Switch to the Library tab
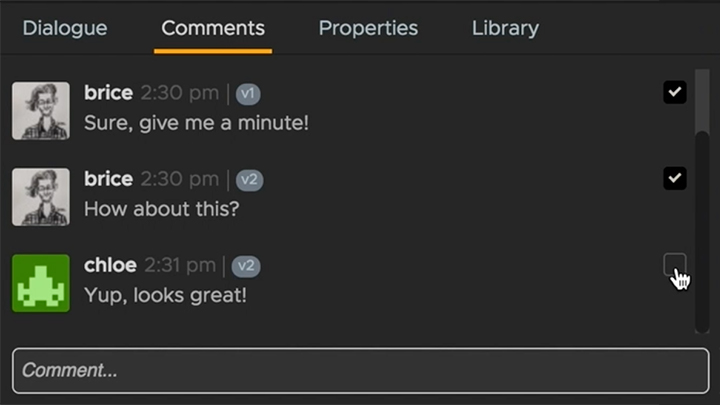This screenshot has height=405, width=720. (x=505, y=28)
